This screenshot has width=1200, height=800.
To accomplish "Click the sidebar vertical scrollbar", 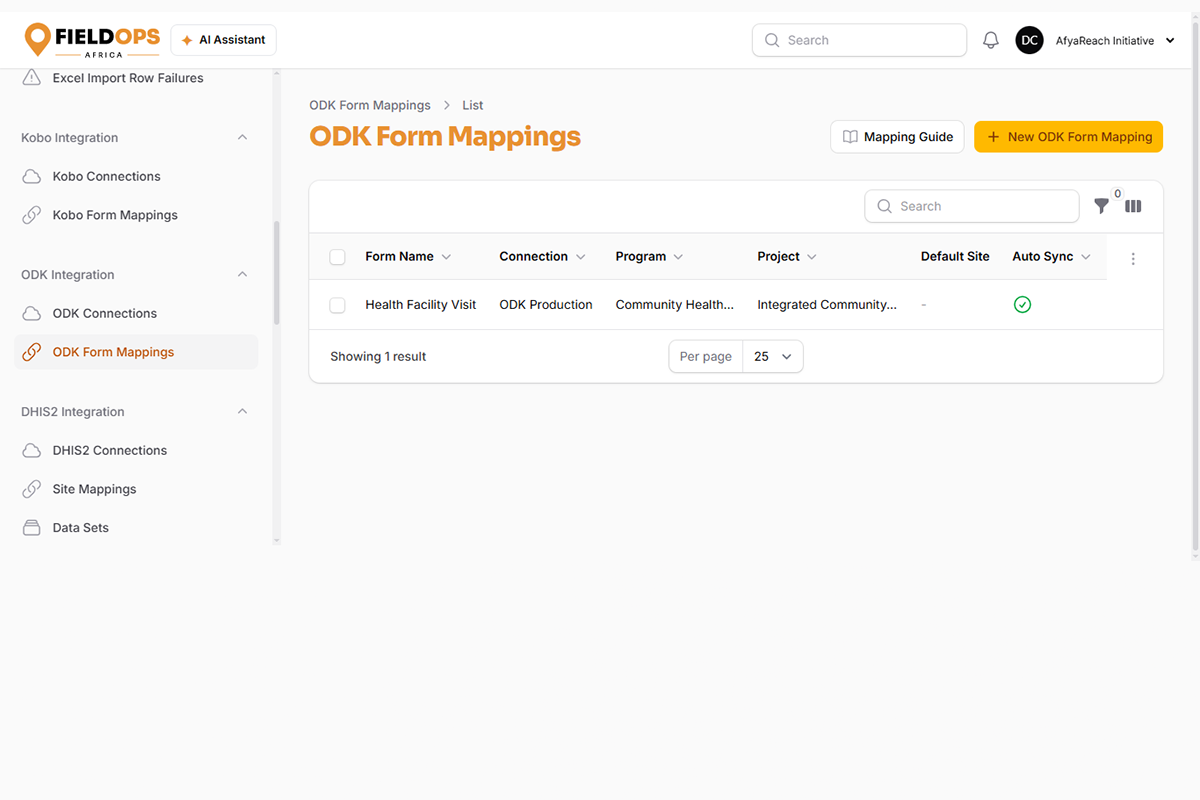I will pyautogui.click(x=277, y=273).
